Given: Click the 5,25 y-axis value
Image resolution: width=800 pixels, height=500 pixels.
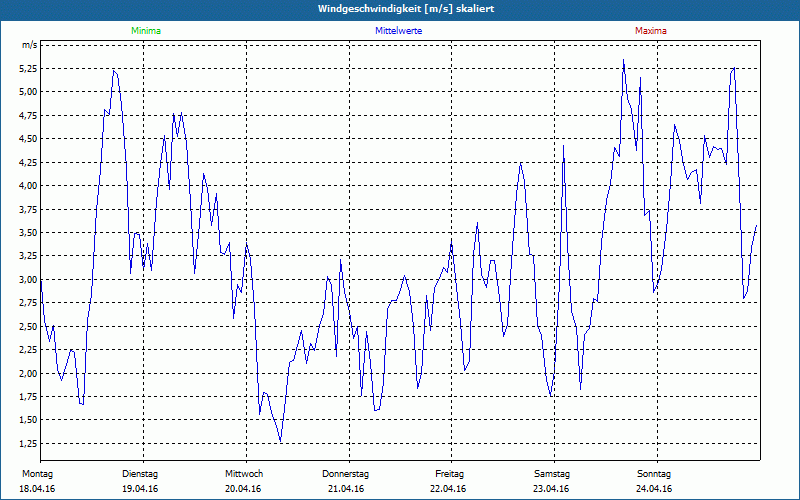Looking at the screenshot, I should [x=29, y=68].
